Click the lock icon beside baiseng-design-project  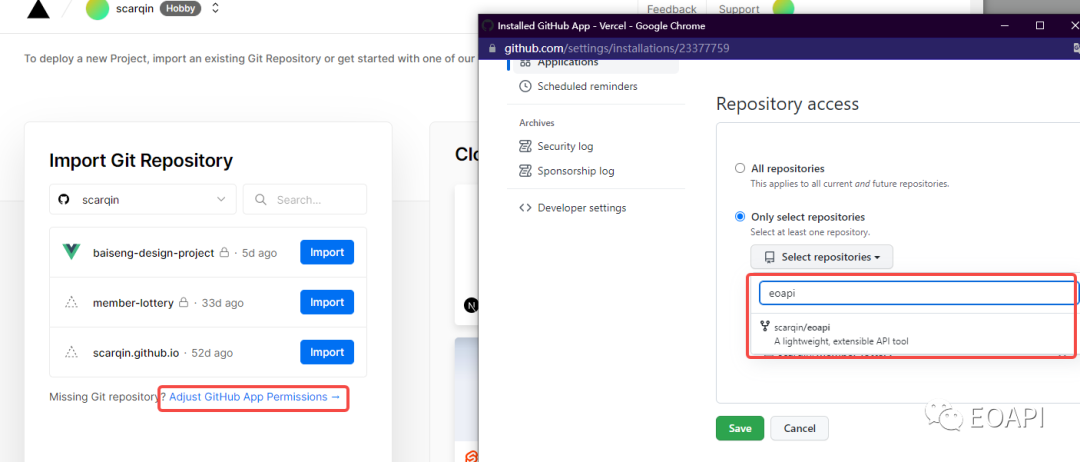pos(224,253)
